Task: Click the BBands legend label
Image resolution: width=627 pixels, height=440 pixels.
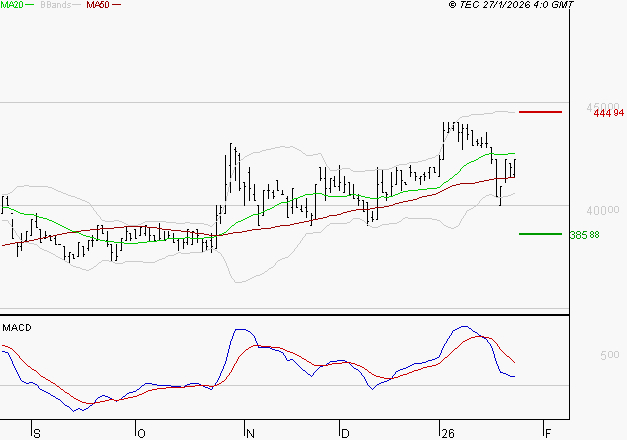Action: pyautogui.click(x=56, y=5)
